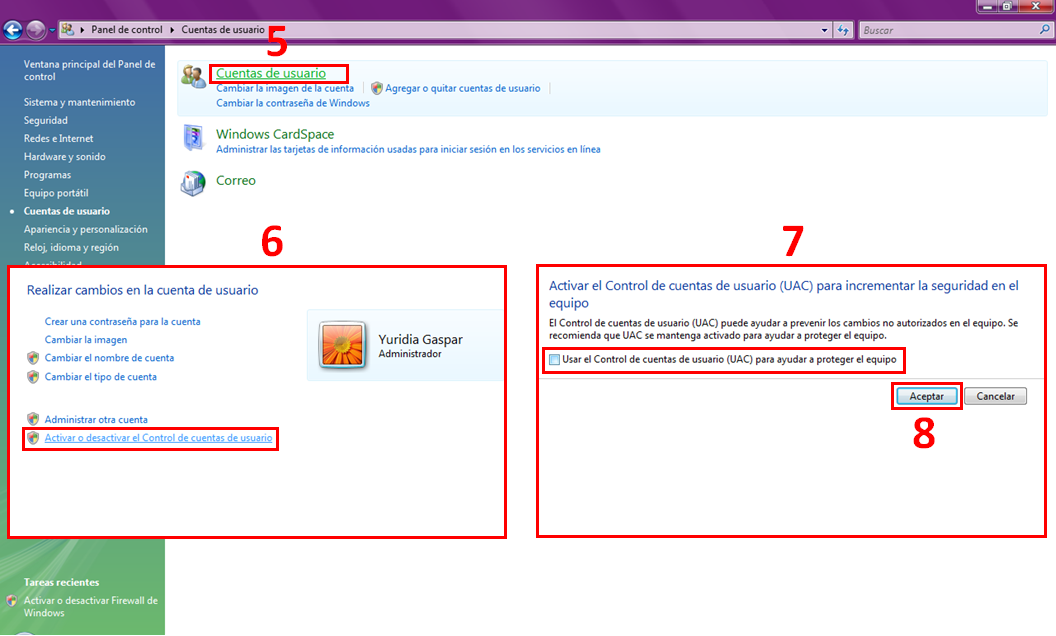Open the 'Windows CardSpace' heading link
Viewport: 1056px width, 636px height.
click(x=275, y=134)
